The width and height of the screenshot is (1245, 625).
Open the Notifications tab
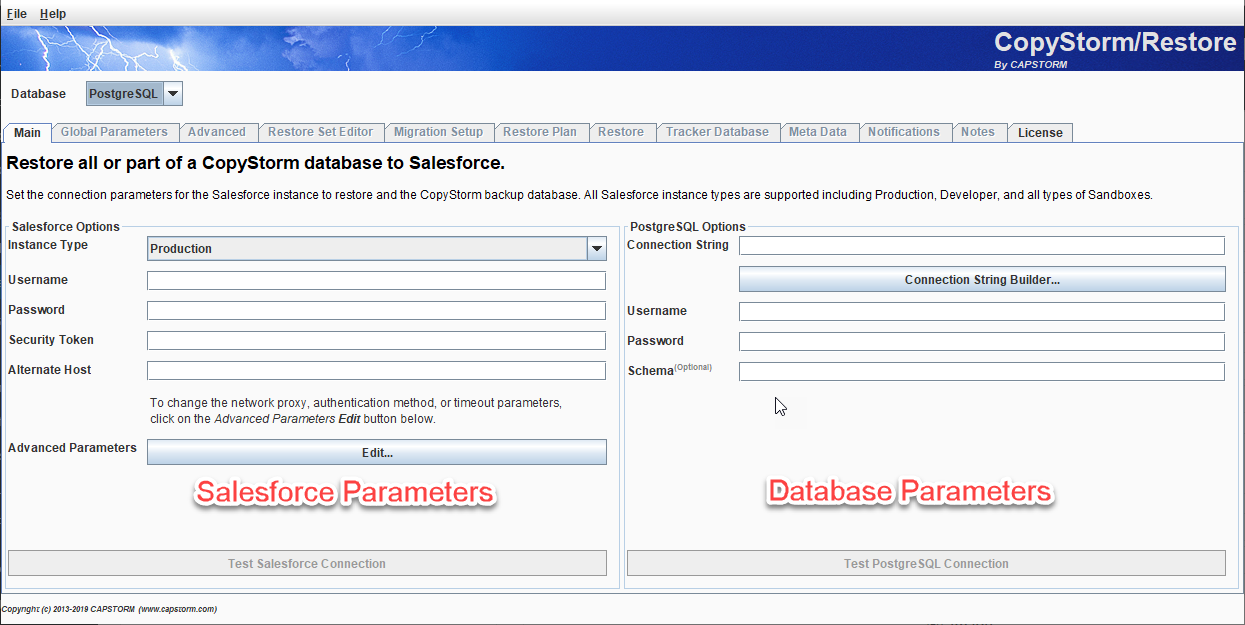(x=904, y=132)
